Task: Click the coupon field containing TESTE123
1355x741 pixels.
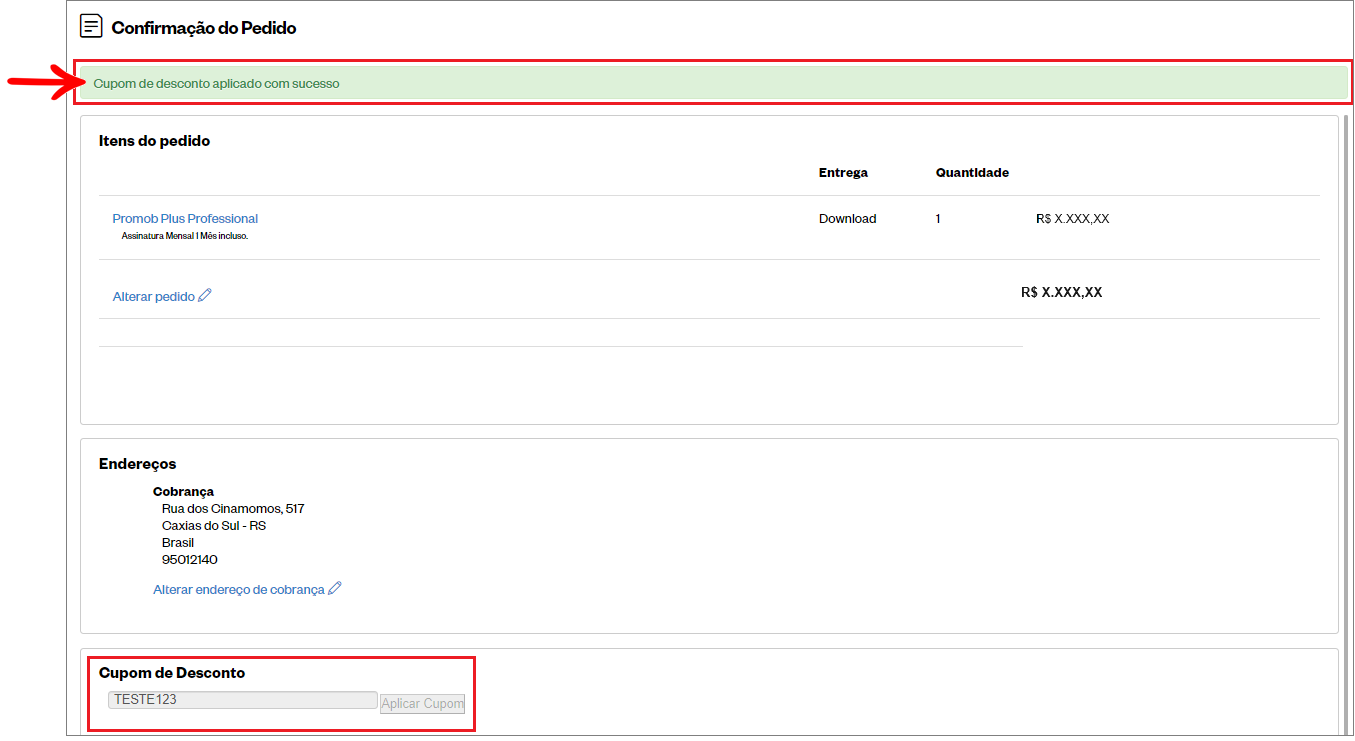Action: 242,700
